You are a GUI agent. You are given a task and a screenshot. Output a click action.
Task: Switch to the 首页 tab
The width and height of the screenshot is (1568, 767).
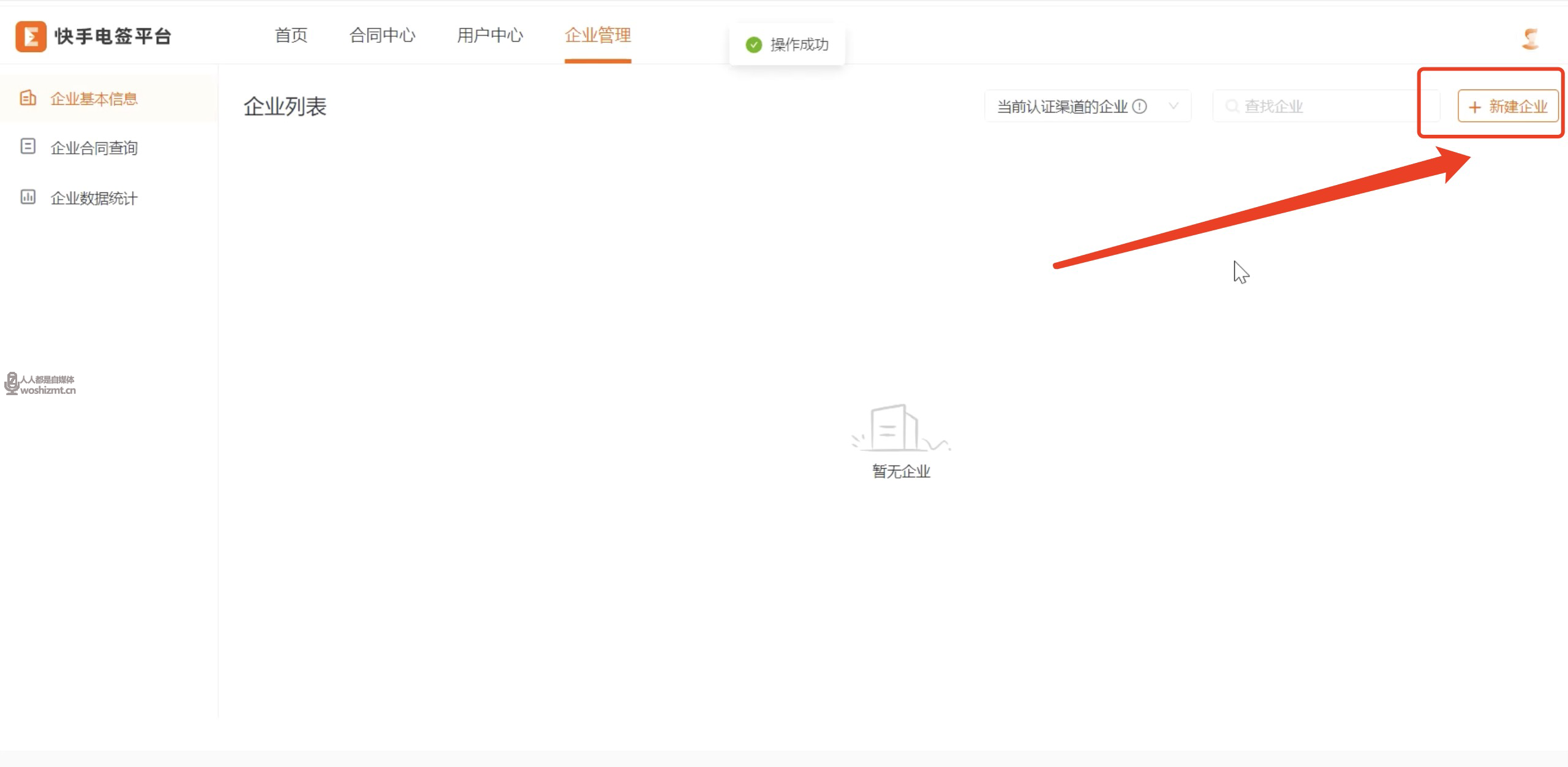coord(290,36)
